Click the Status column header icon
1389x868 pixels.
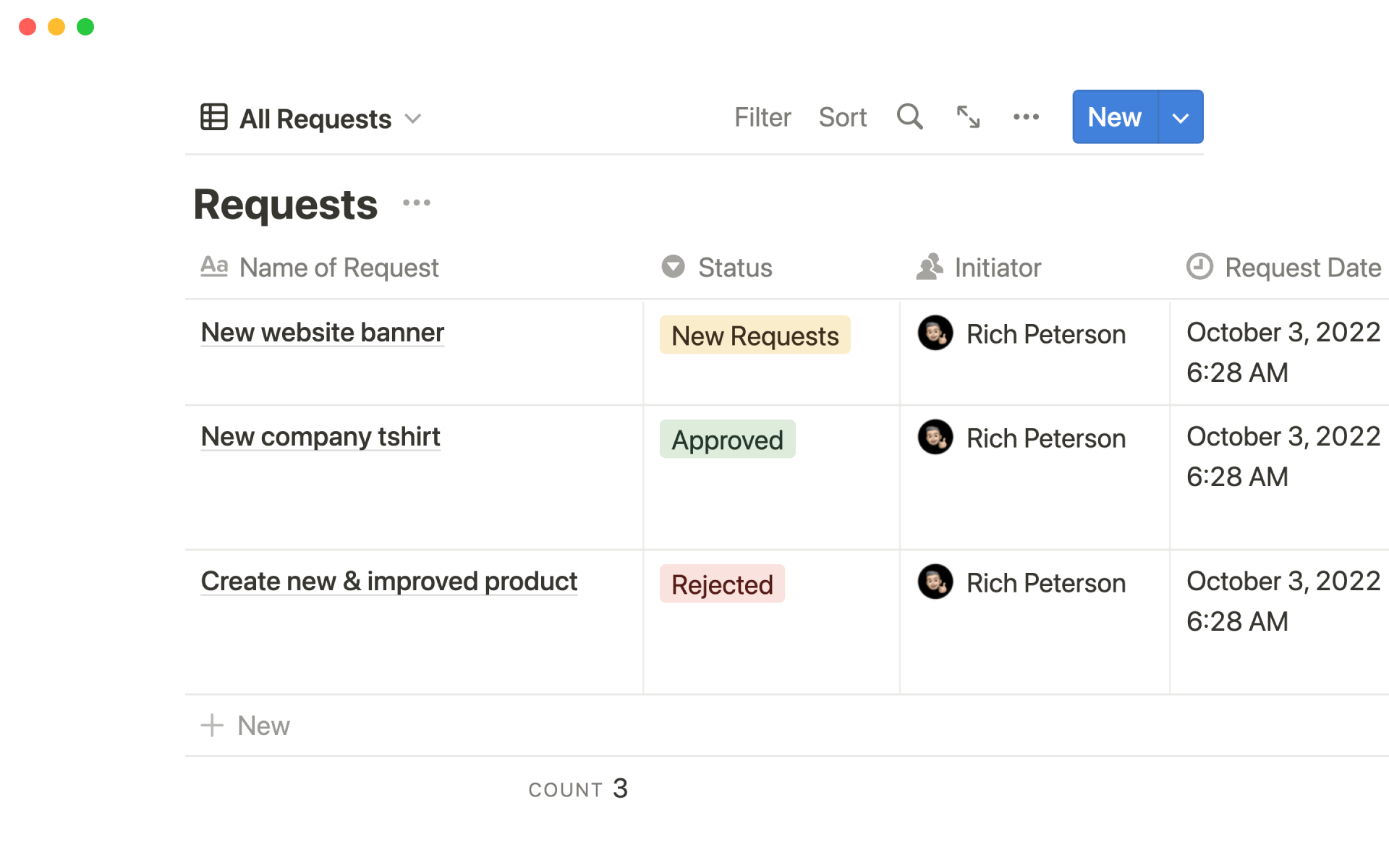(x=673, y=267)
